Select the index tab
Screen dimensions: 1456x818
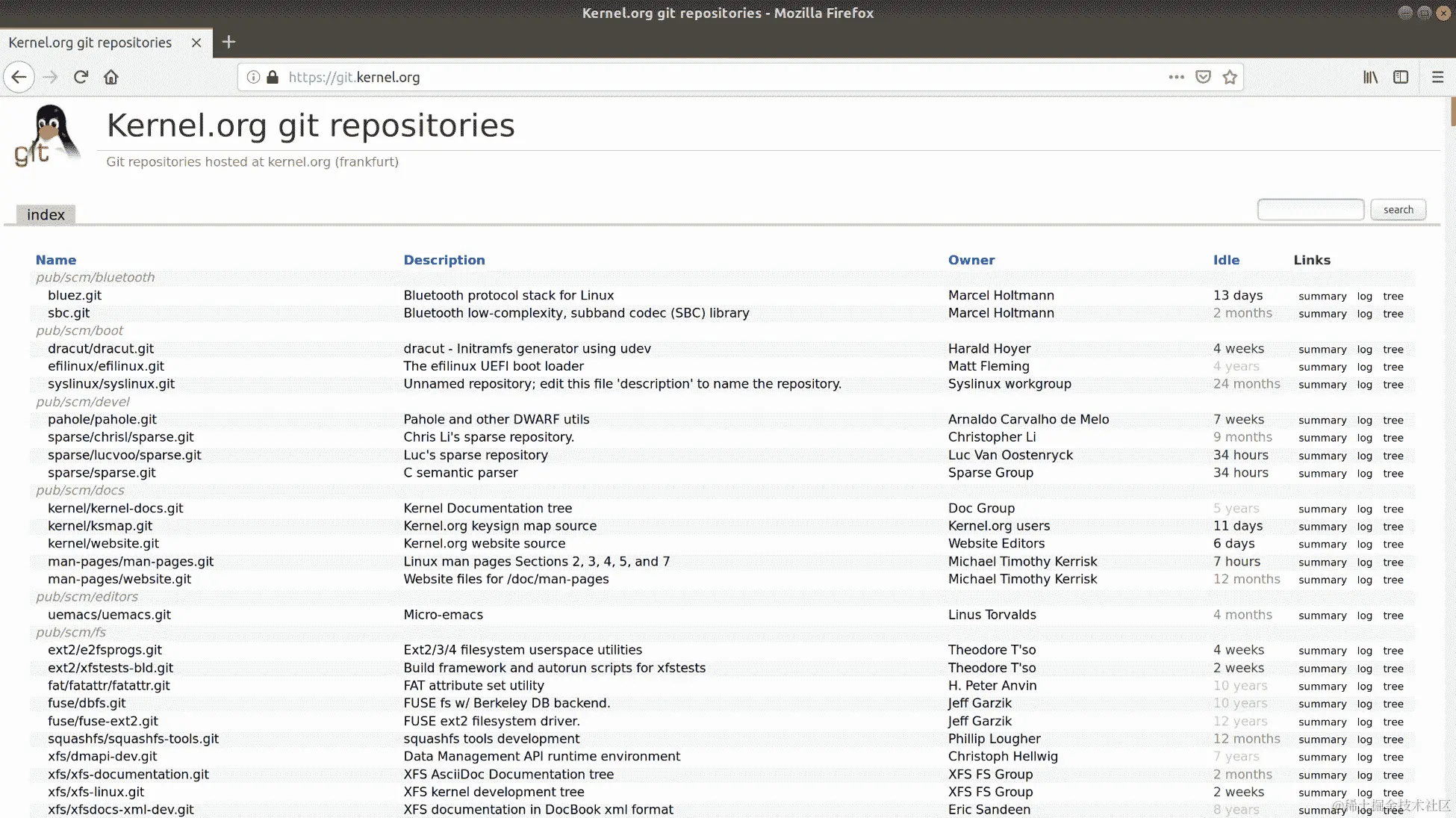pos(46,215)
